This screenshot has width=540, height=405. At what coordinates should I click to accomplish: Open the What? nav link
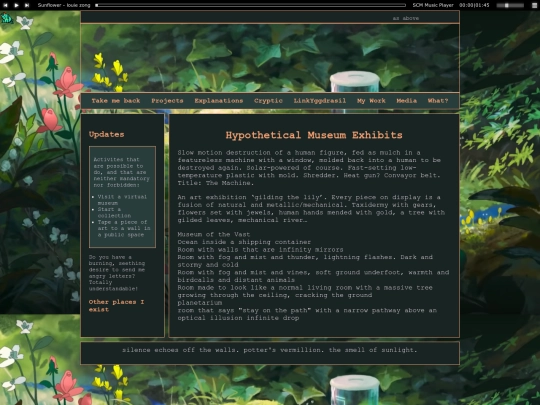tap(438, 101)
